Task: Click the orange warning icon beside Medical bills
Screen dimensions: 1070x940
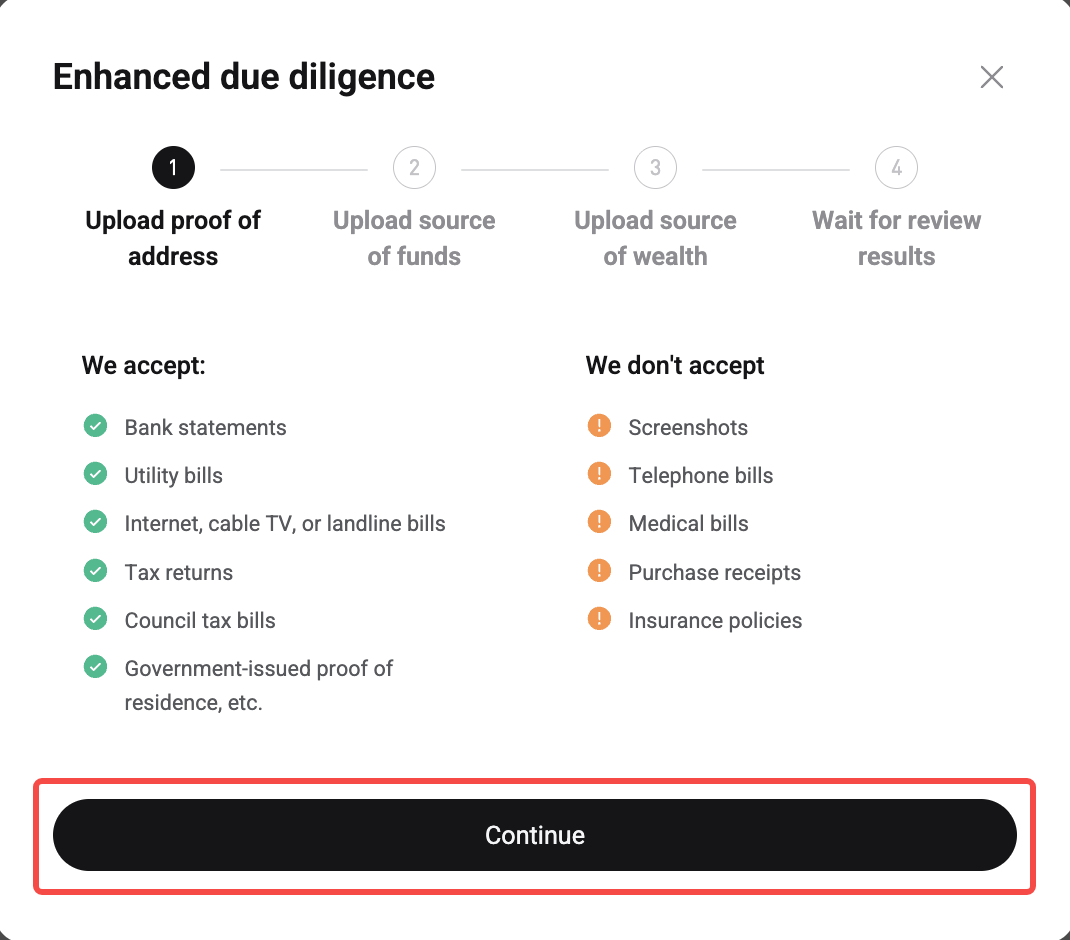Action: coord(599,521)
